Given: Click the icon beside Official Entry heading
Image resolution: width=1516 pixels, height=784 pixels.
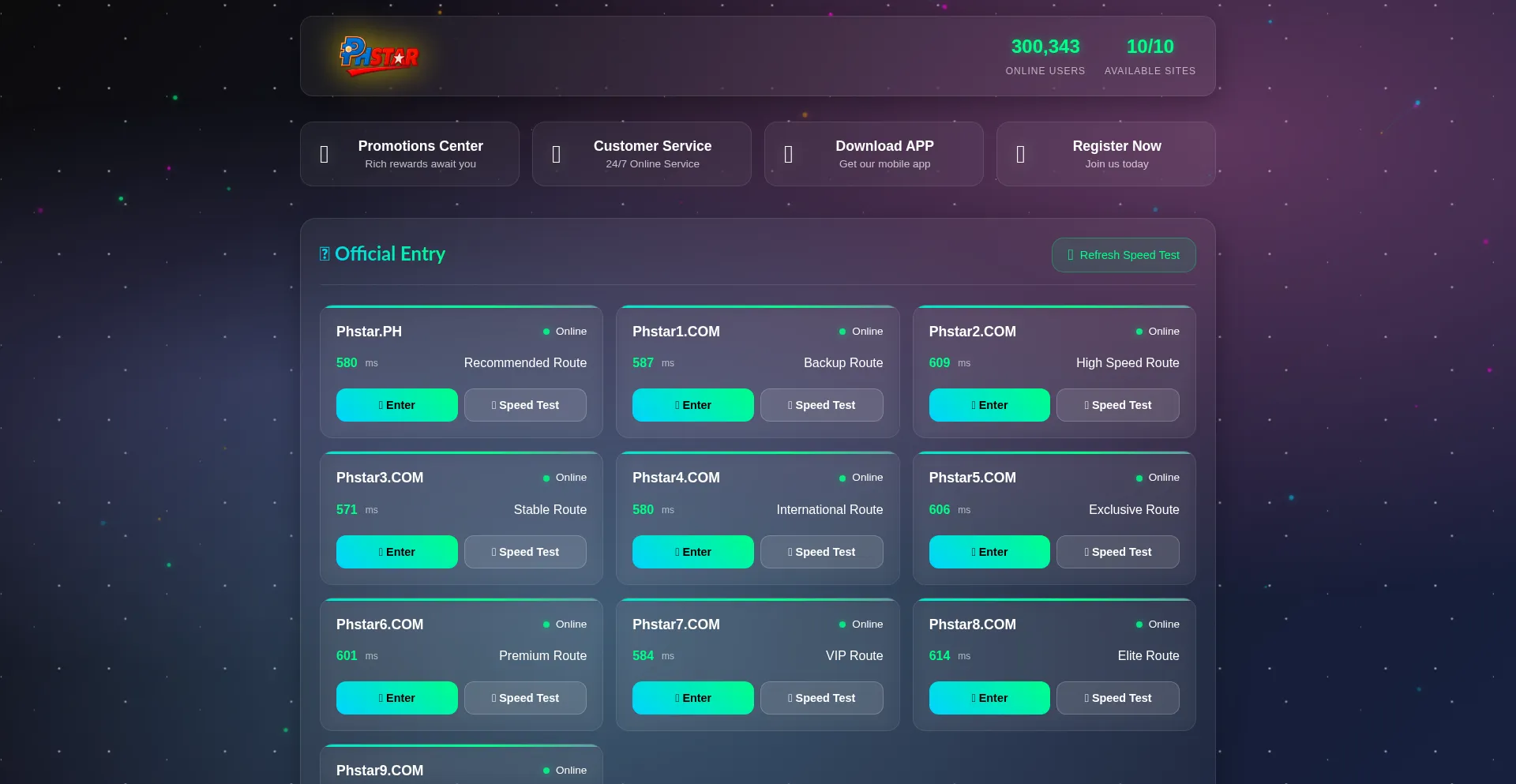Looking at the screenshot, I should pyautogui.click(x=325, y=254).
